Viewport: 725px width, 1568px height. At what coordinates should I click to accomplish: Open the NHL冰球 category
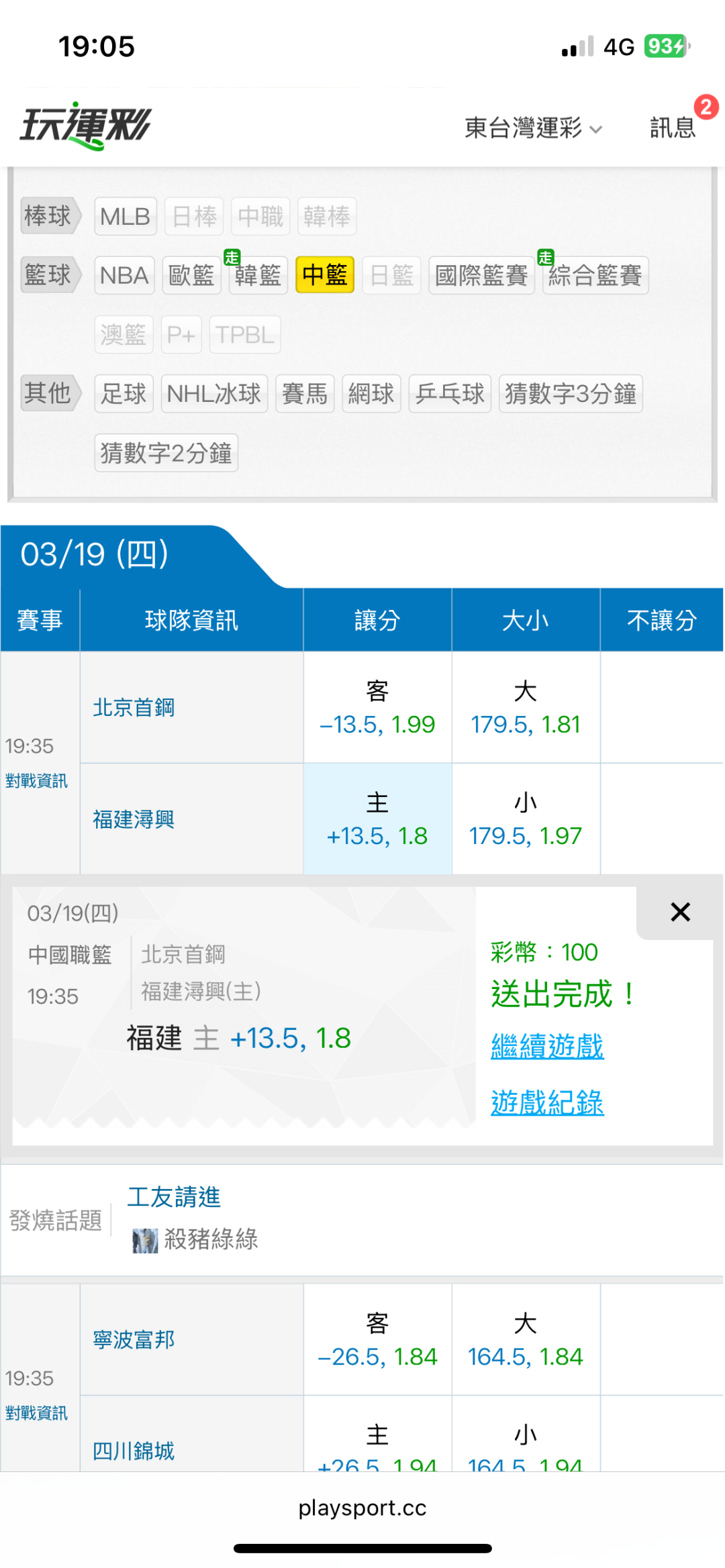point(213,393)
